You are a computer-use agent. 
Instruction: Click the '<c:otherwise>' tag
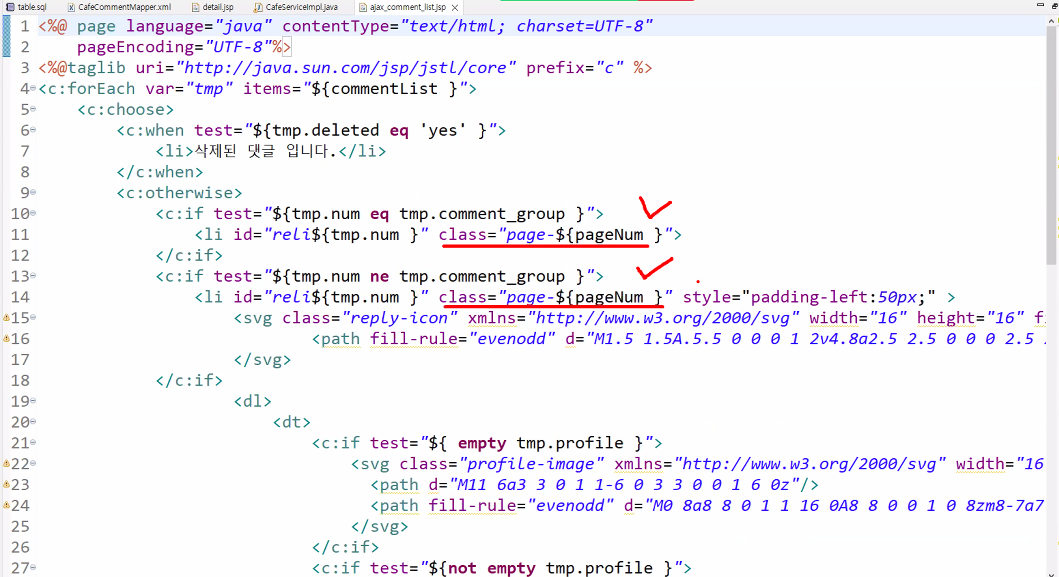click(179, 193)
